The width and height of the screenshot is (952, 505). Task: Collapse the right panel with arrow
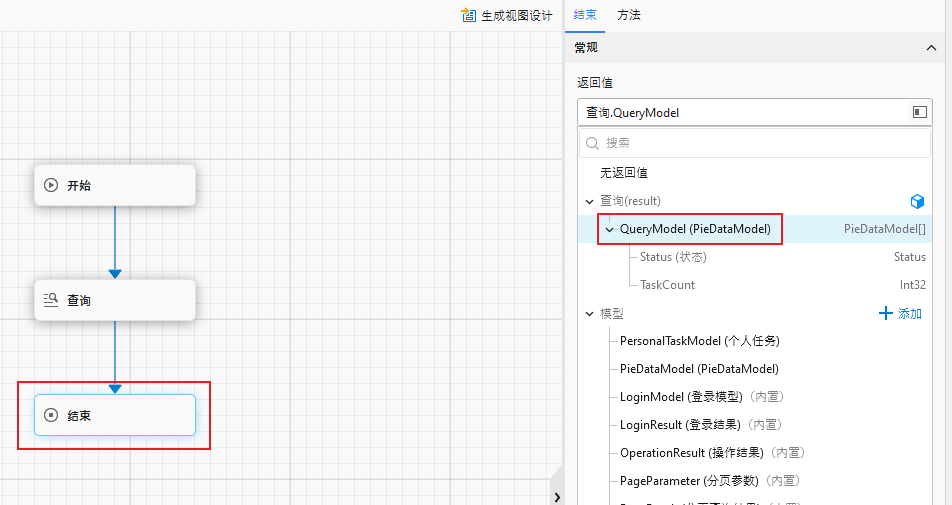point(557,497)
